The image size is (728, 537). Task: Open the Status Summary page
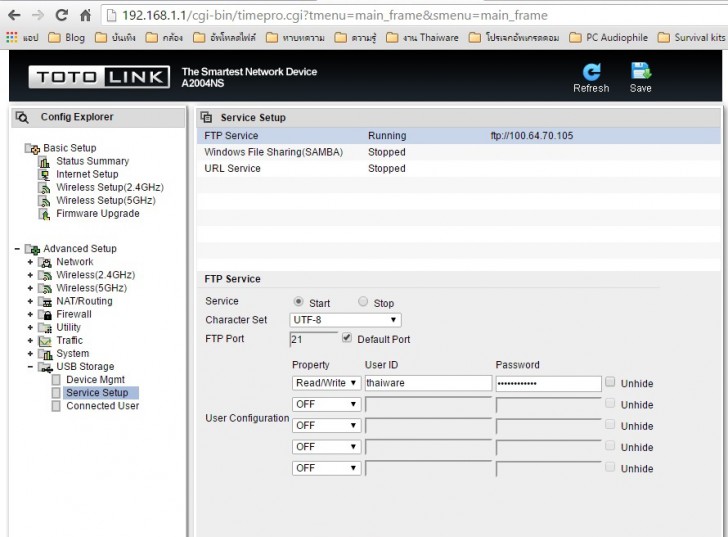pyautogui.click(x=92, y=161)
